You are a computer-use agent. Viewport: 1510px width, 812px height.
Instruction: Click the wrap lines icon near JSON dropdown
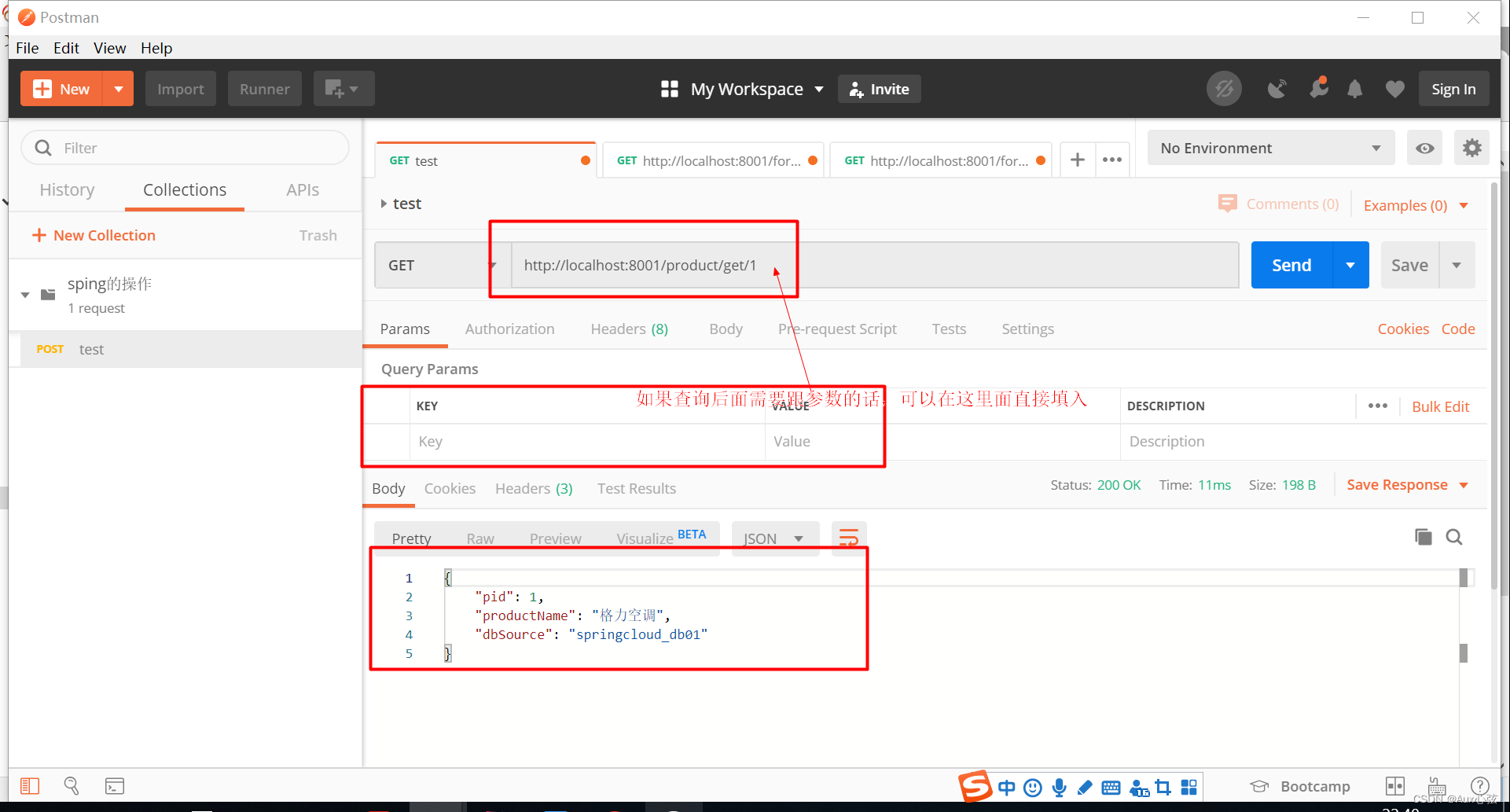(x=848, y=538)
